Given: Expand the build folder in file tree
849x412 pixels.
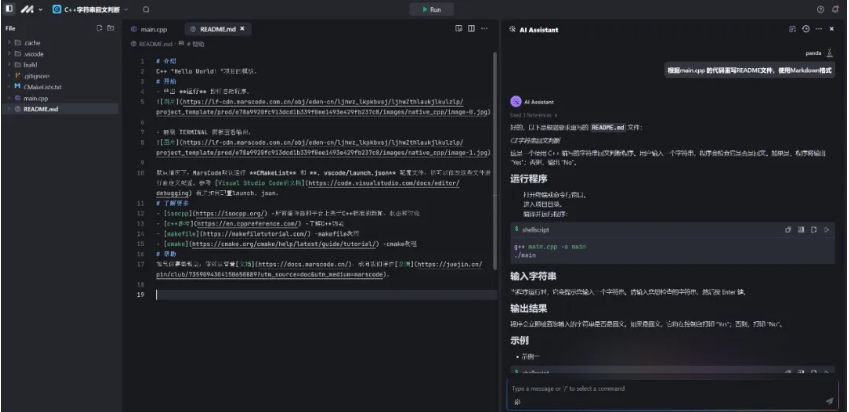Looking at the screenshot, I should [x=32, y=64].
